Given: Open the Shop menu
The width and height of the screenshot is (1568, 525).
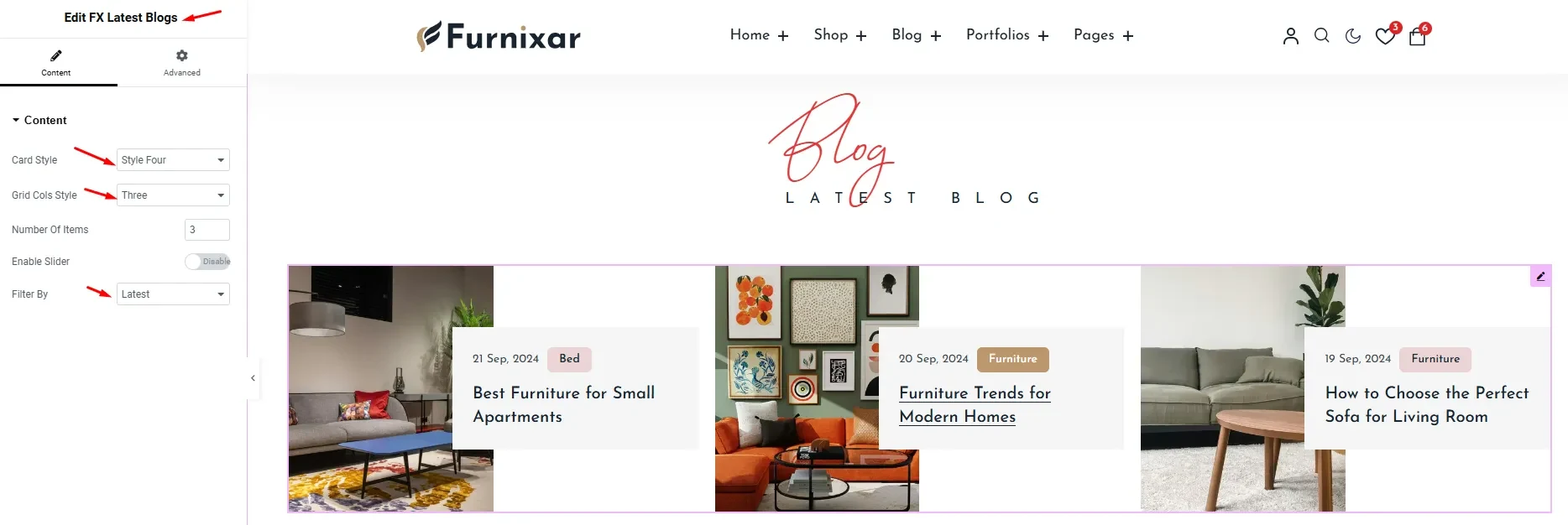Looking at the screenshot, I should click(x=840, y=35).
